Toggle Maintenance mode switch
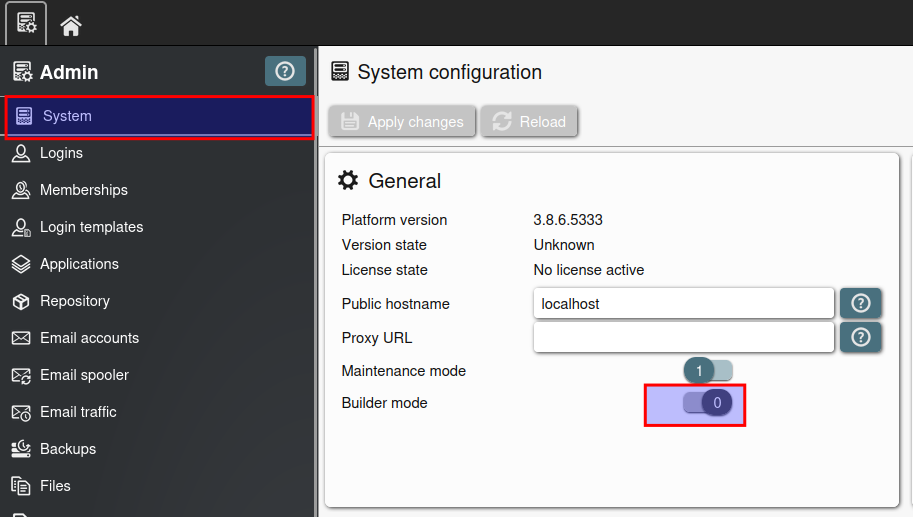The image size is (913, 517). click(x=708, y=371)
